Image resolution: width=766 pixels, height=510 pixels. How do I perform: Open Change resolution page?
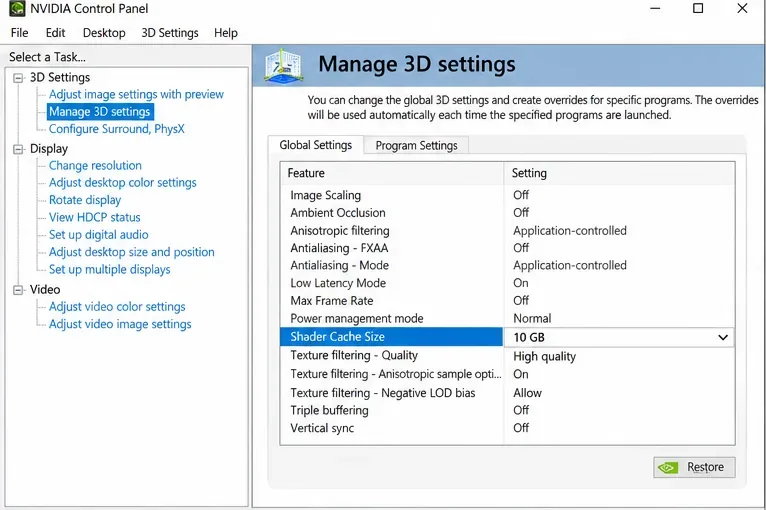click(95, 166)
